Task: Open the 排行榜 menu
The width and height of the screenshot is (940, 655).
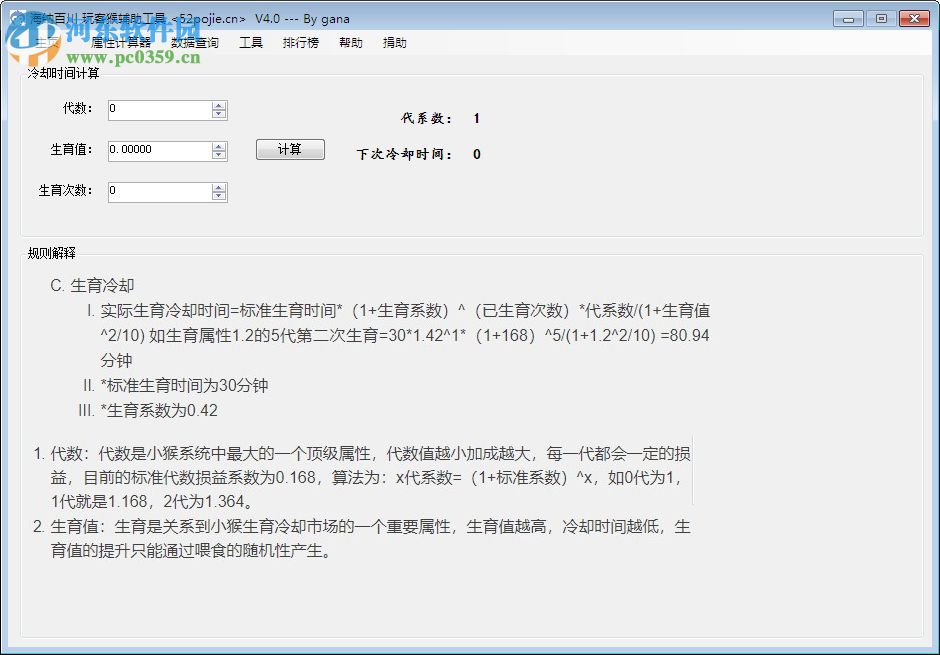Action: coord(300,42)
